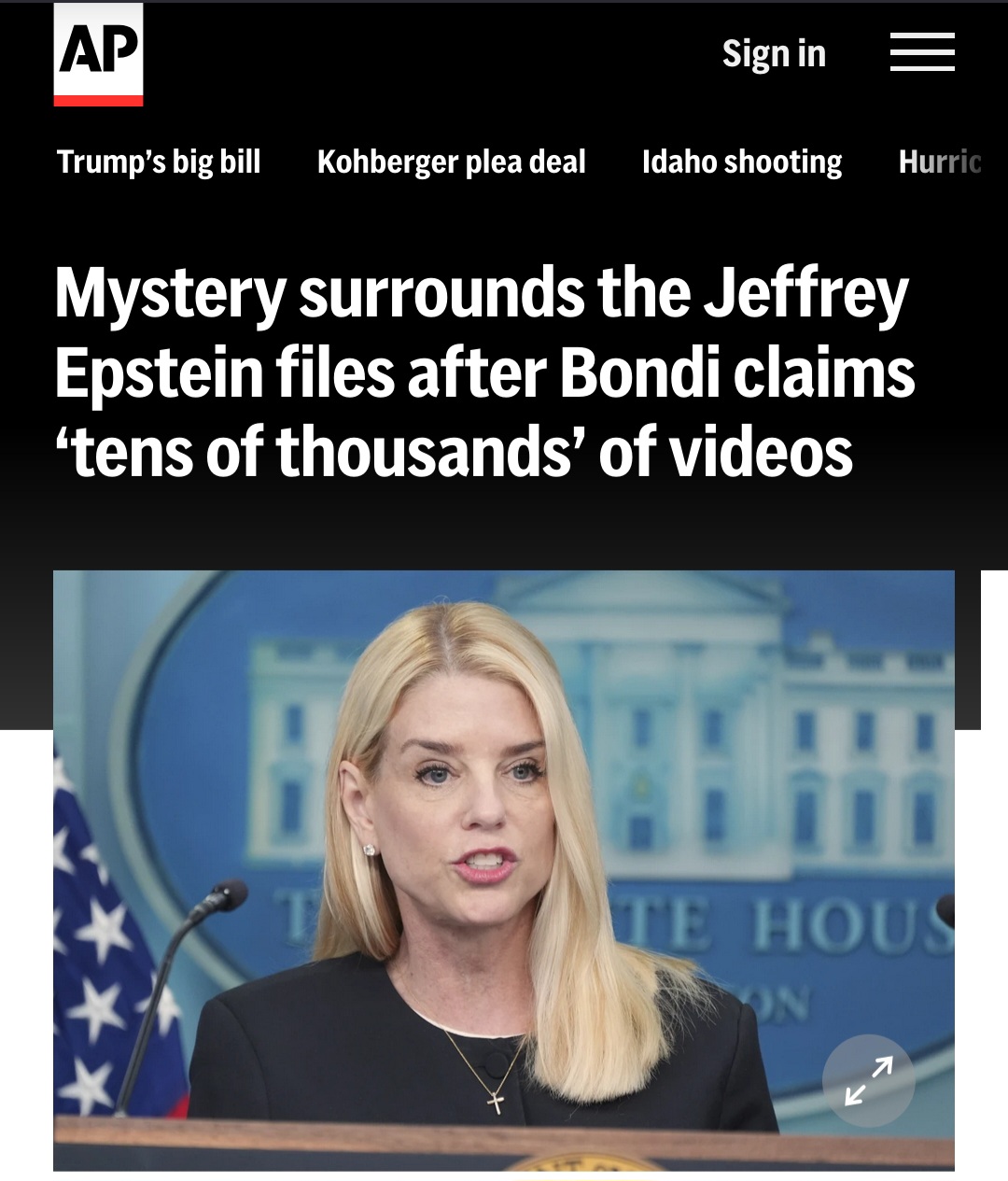Open the AP logo homepage link
The image size is (1008, 1181).
pos(98,54)
